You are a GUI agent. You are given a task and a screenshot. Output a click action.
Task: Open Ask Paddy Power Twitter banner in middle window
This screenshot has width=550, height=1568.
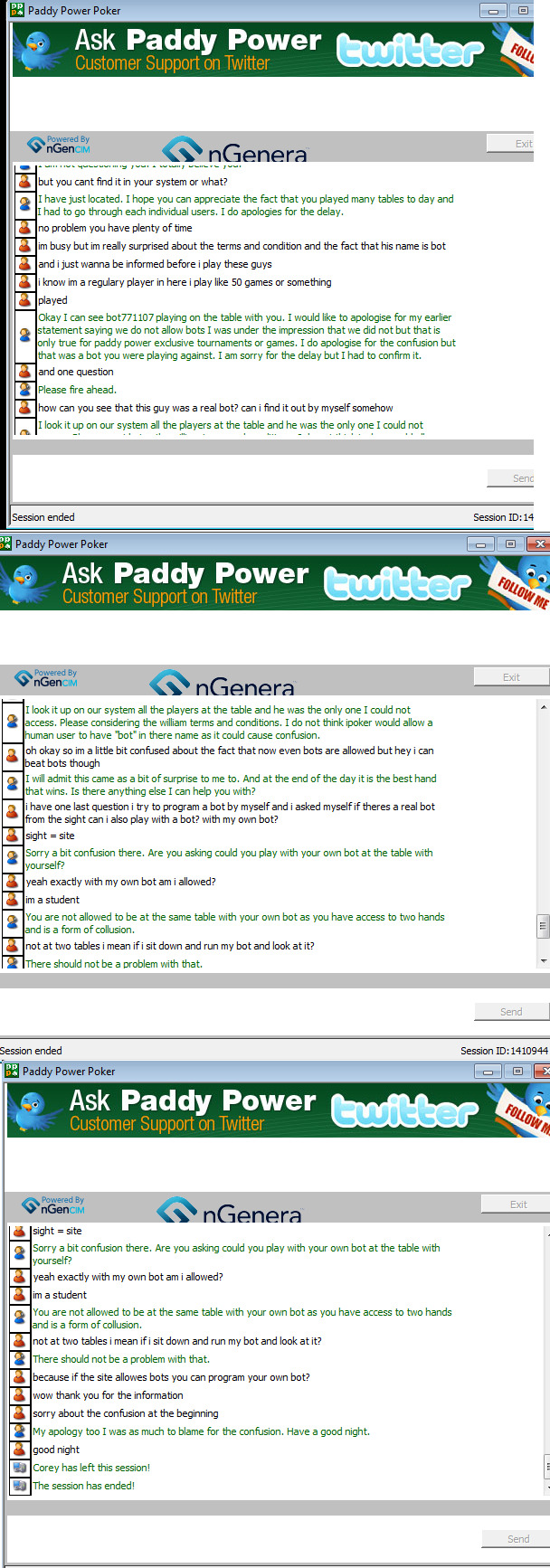(x=275, y=583)
